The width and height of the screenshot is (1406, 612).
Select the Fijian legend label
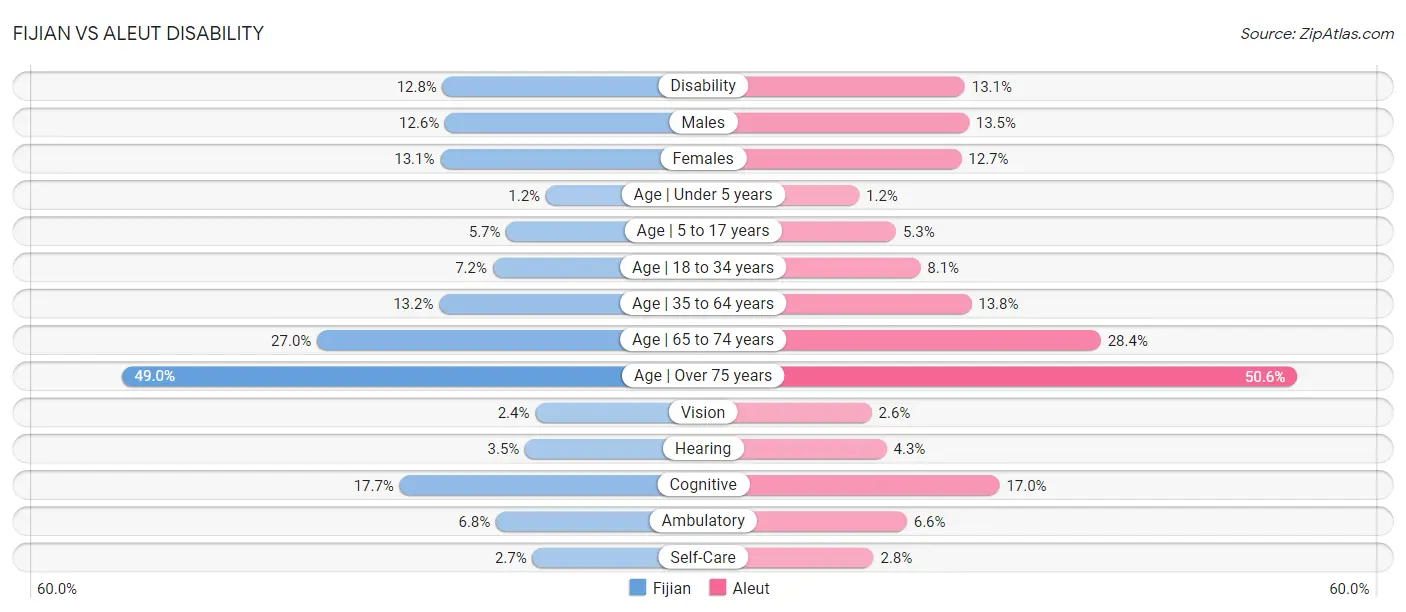(x=672, y=588)
